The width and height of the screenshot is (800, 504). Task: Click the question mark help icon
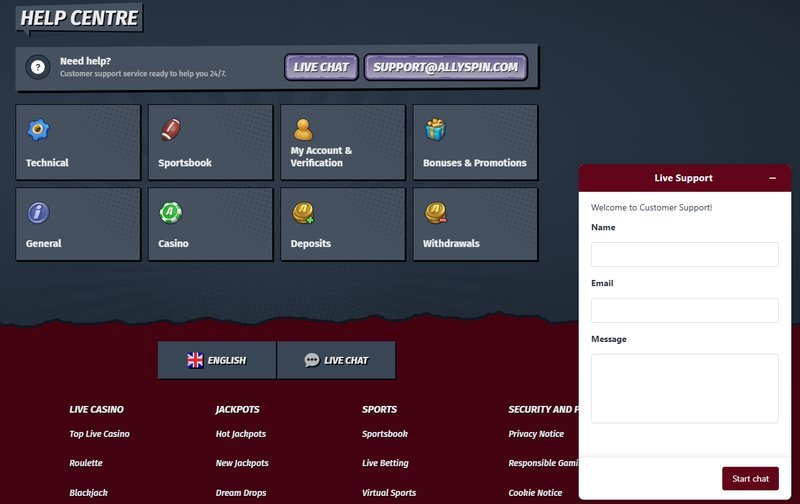pos(38,67)
